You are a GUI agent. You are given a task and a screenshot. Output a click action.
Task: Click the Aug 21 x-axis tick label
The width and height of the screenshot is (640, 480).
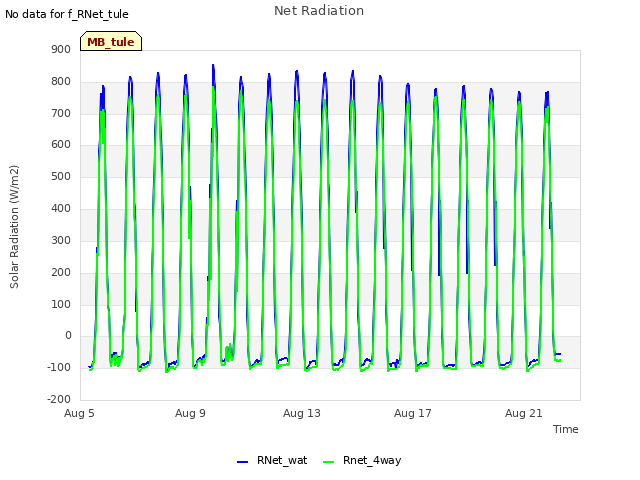tap(524, 413)
